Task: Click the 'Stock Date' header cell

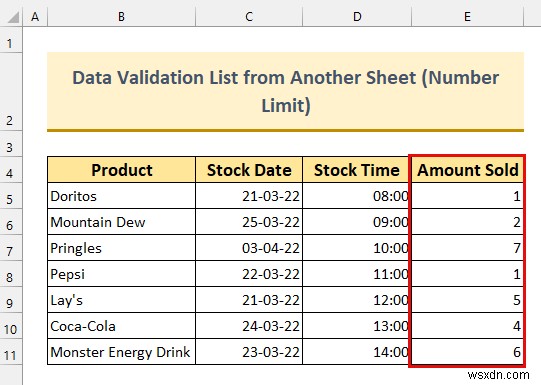Action: (249, 170)
